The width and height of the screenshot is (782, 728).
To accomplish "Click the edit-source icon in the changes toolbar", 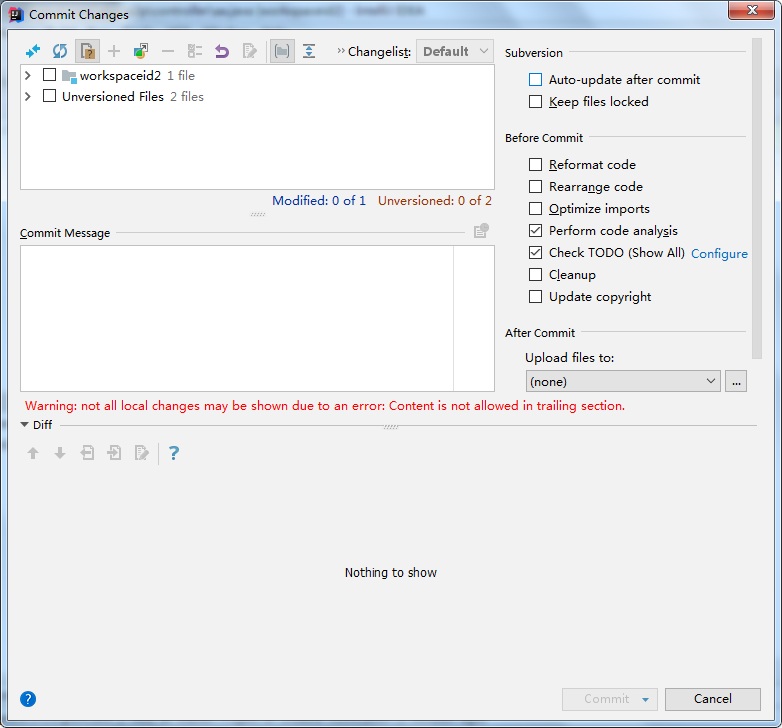I will [x=249, y=51].
